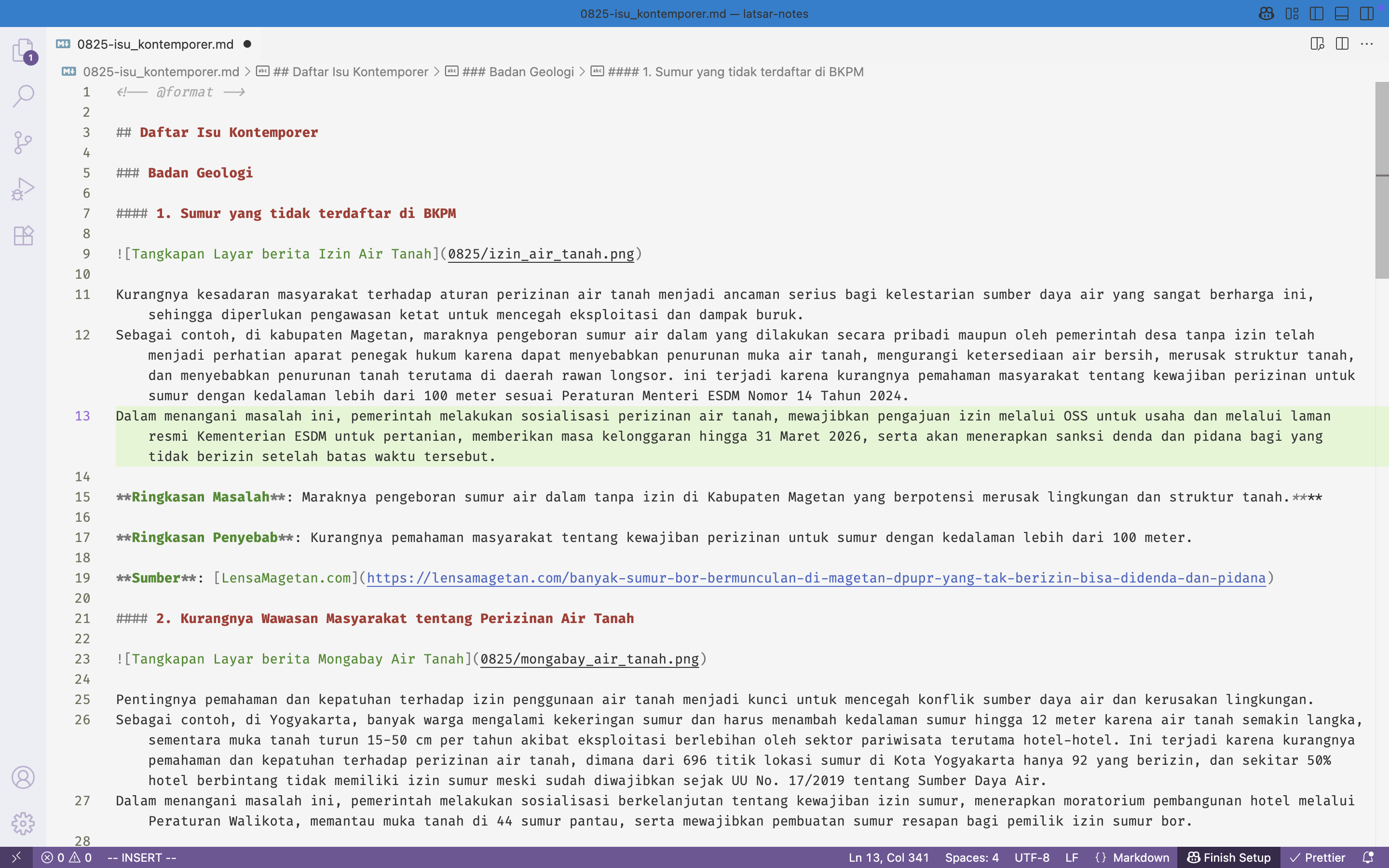Screen dimensions: 1389x868
Task: Click the Finish Setup status bar button
Action: (x=1229, y=857)
